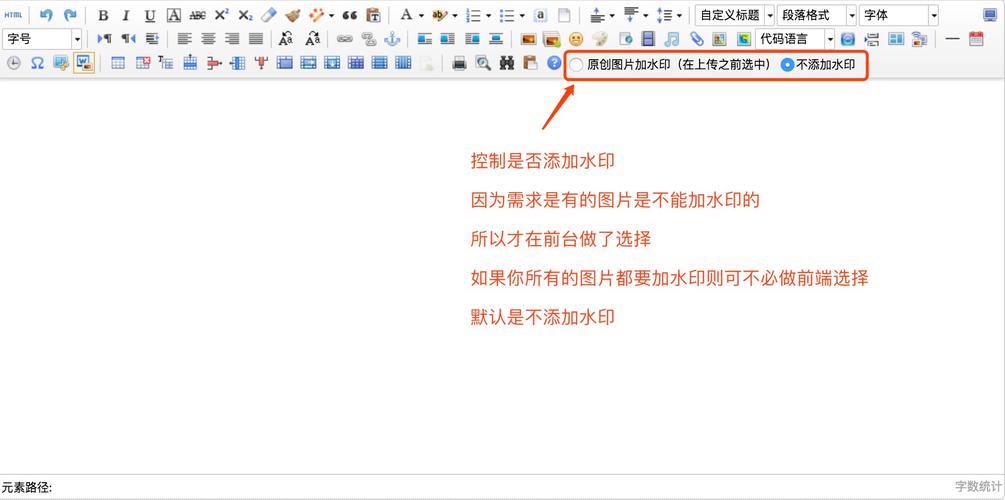1005x500 pixels.
Task: Select 不添加水印 radio option
Action: [x=788, y=65]
